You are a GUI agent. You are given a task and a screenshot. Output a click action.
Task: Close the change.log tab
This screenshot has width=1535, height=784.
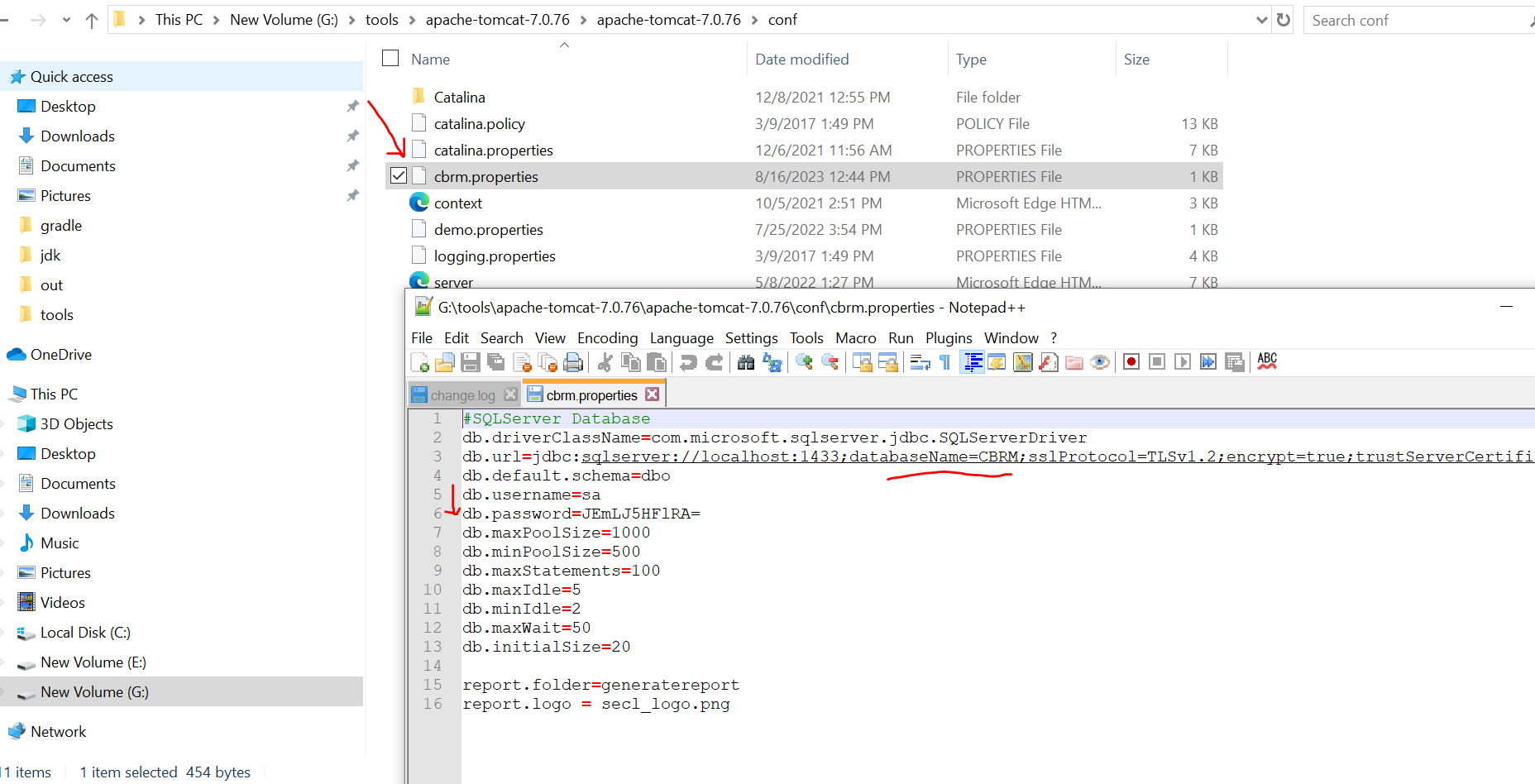pos(510,394)
